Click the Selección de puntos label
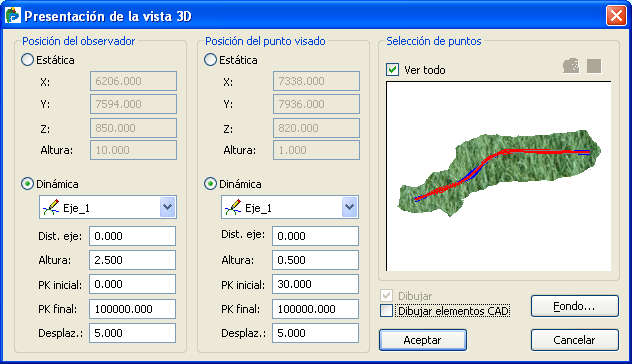This screenshot has width=632, height=364. (434, 41)
